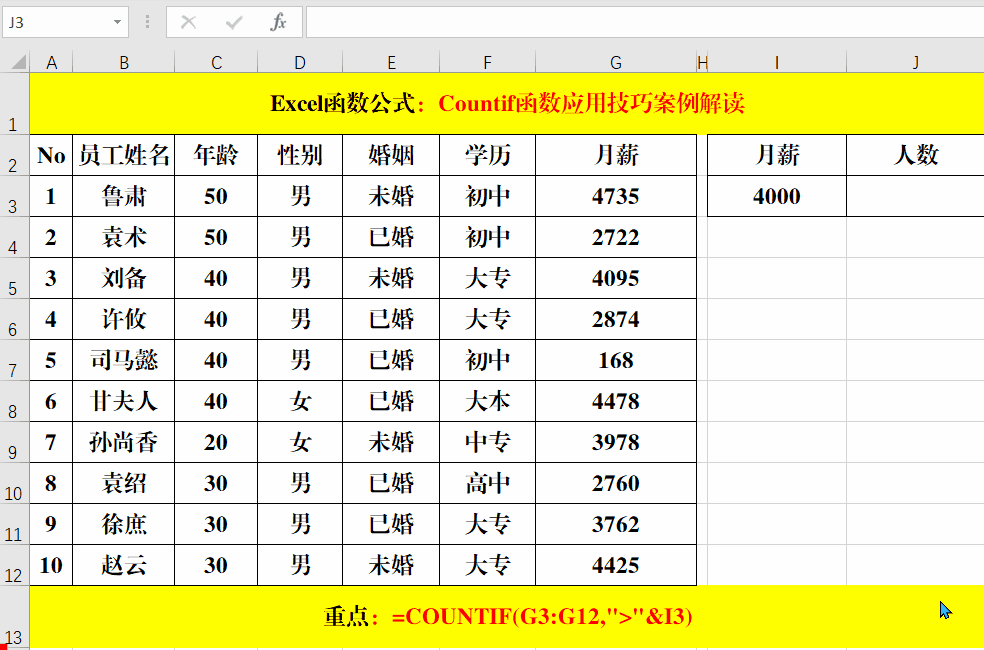Screen dimensions: 984x650
Task: Click the 月薪 header in column I
Action: click(777, 155)
